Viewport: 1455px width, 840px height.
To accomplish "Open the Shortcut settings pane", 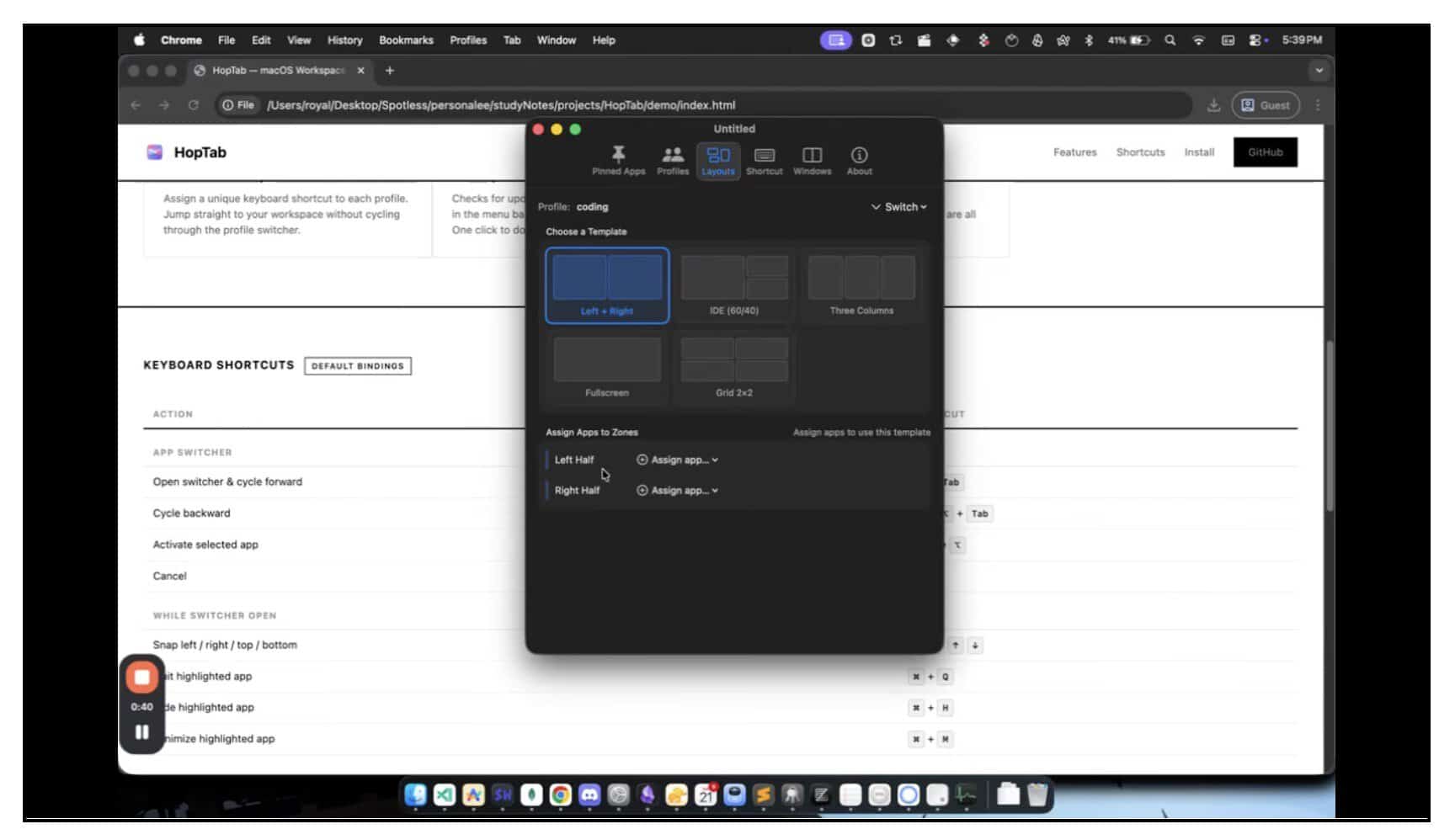I will (764, 160).
